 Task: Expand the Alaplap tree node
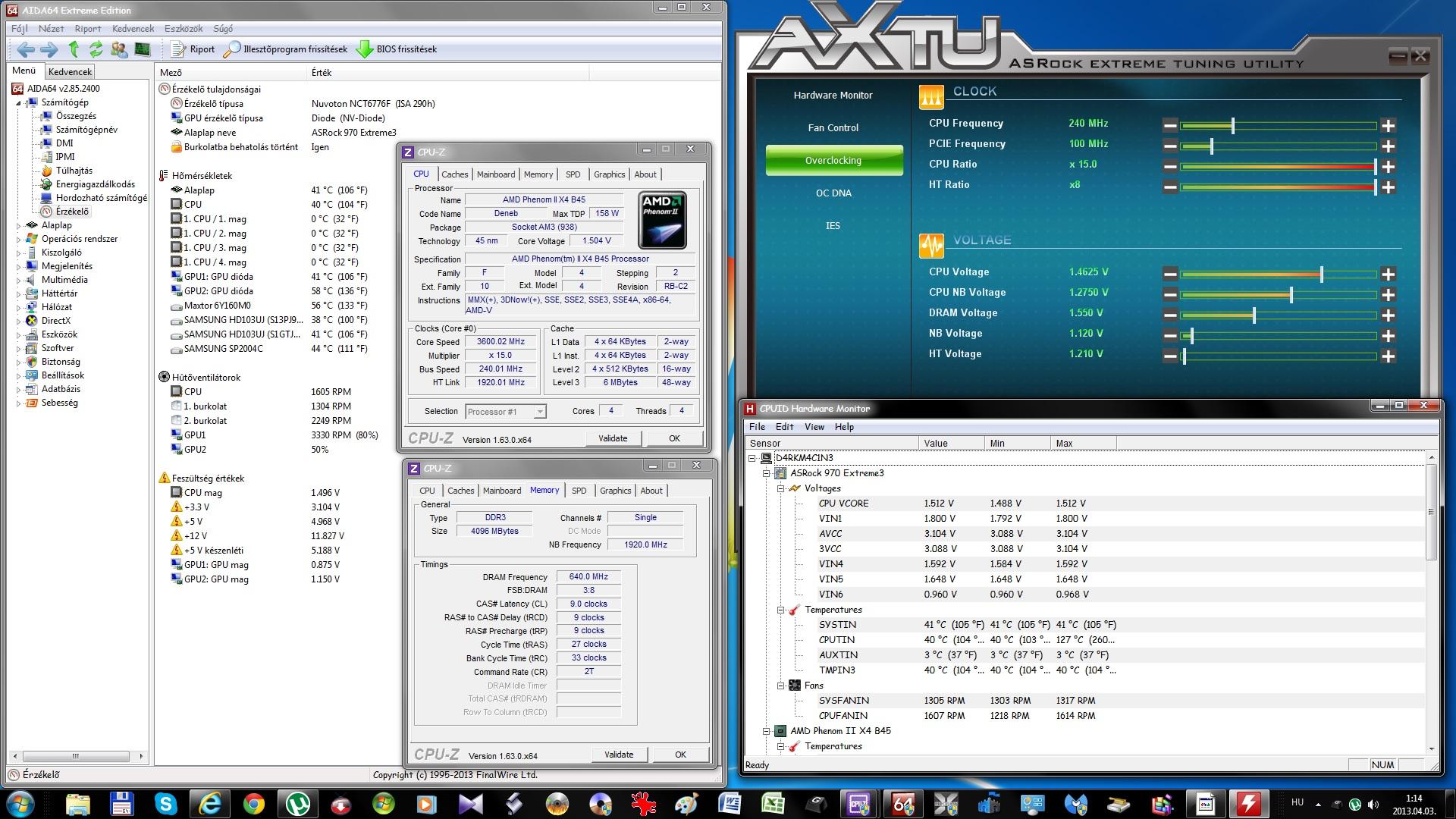(18, 225)
